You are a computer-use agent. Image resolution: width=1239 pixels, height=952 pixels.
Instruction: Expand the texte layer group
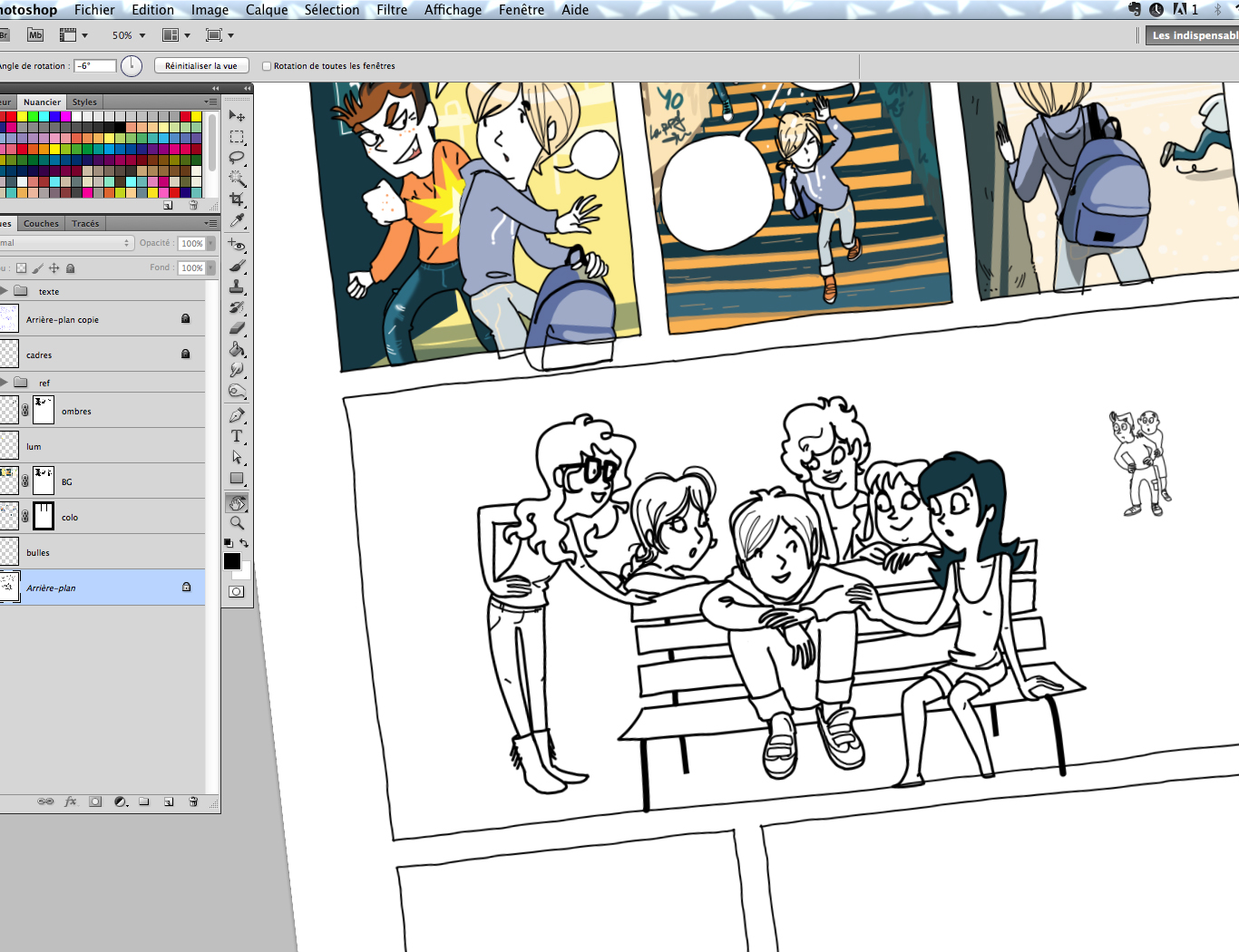pyautogui.click(x=5, y=291)
